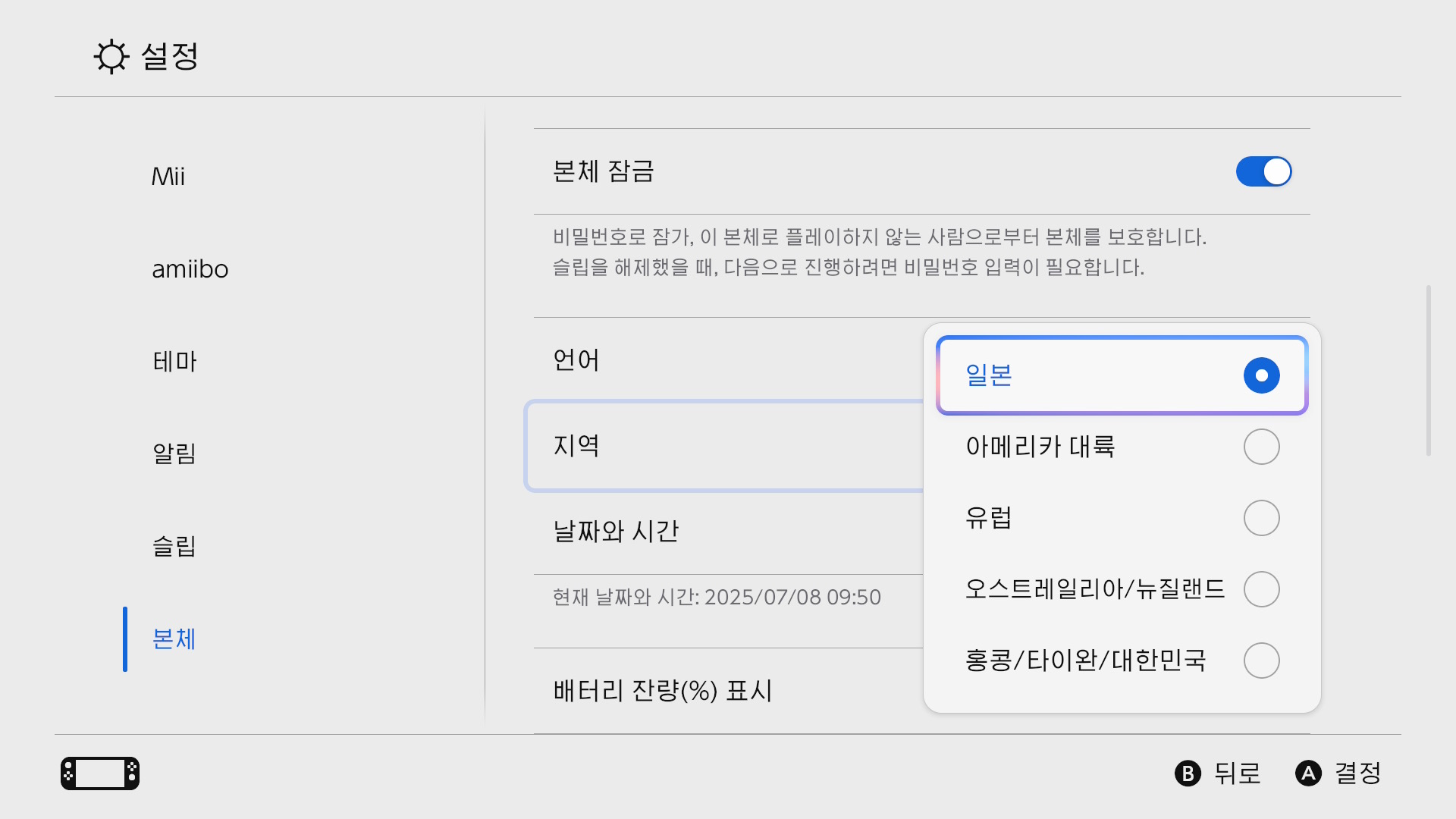Image resolution: width=1456 pixels, height=819 pixels.
Task: Click the A button icon next to 결정
Action: 1307,774
